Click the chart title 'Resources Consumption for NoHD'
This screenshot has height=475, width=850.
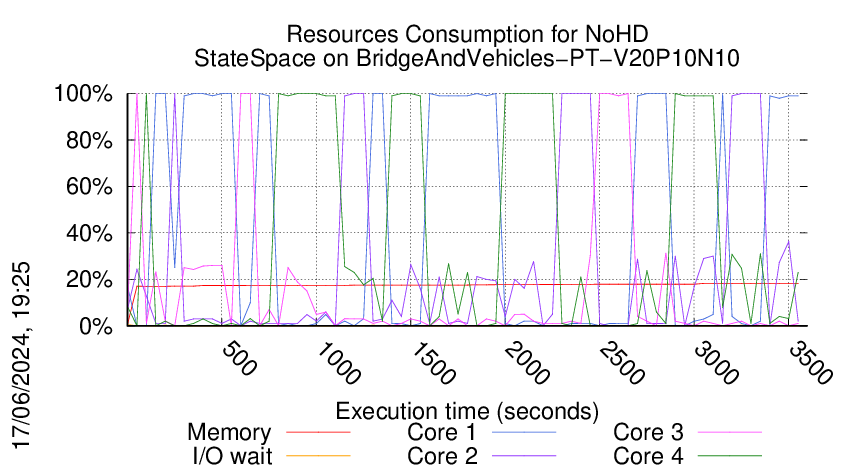[x=467, y=34]
